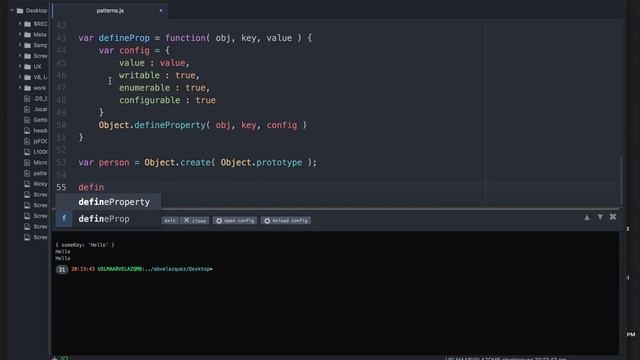The width and height of the screenshot is (640, 360).
Task: Click the Getti file icon
Action: point(27,120)
